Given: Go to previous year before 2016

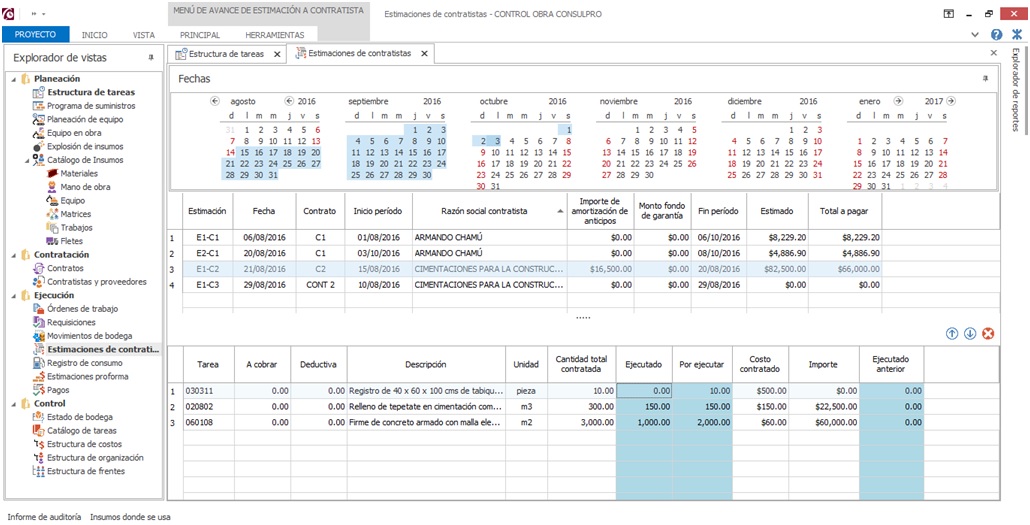Looking at the screenshot, I should [x=288, y=101].
